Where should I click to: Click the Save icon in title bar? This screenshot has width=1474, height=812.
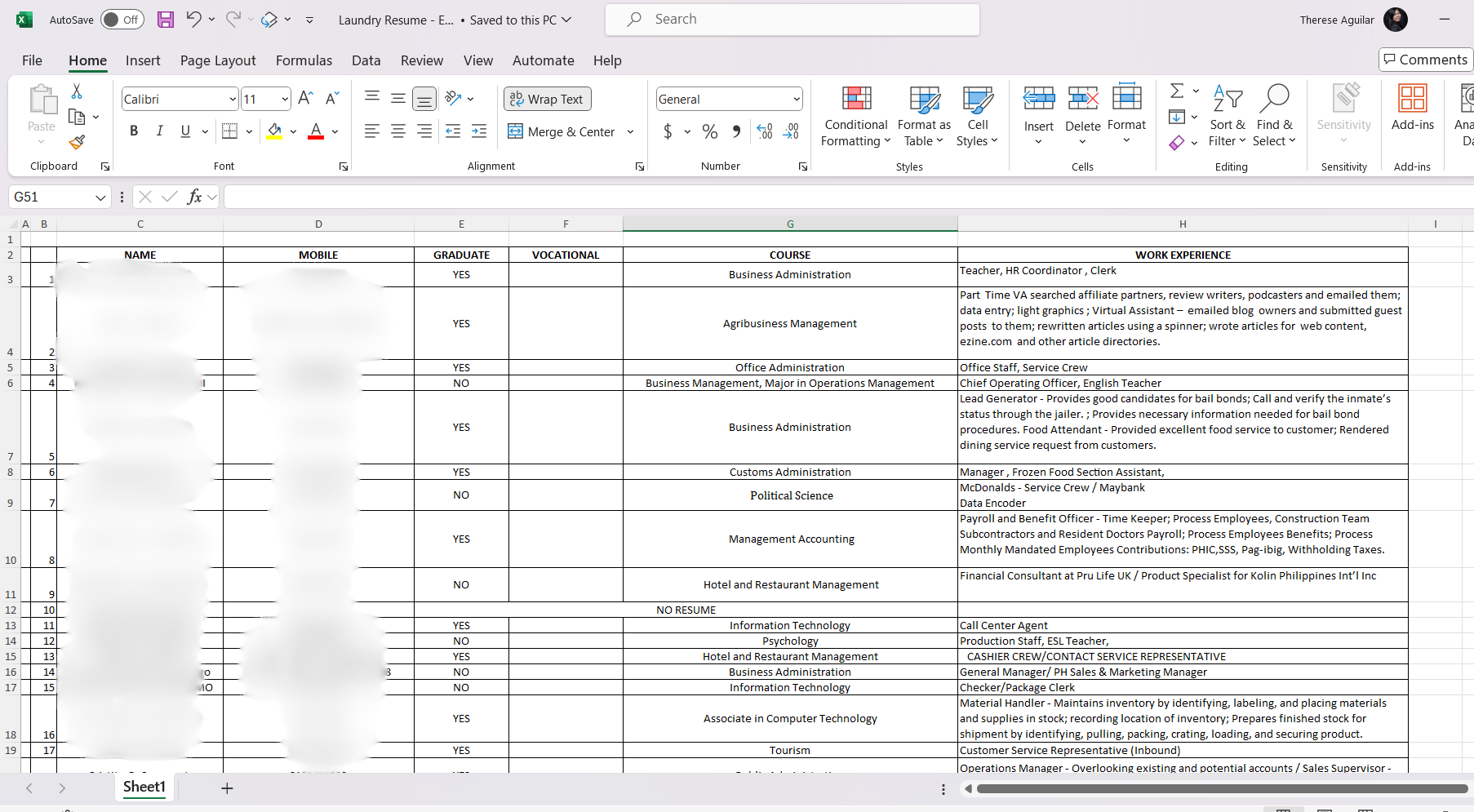(x=166, y=20)
